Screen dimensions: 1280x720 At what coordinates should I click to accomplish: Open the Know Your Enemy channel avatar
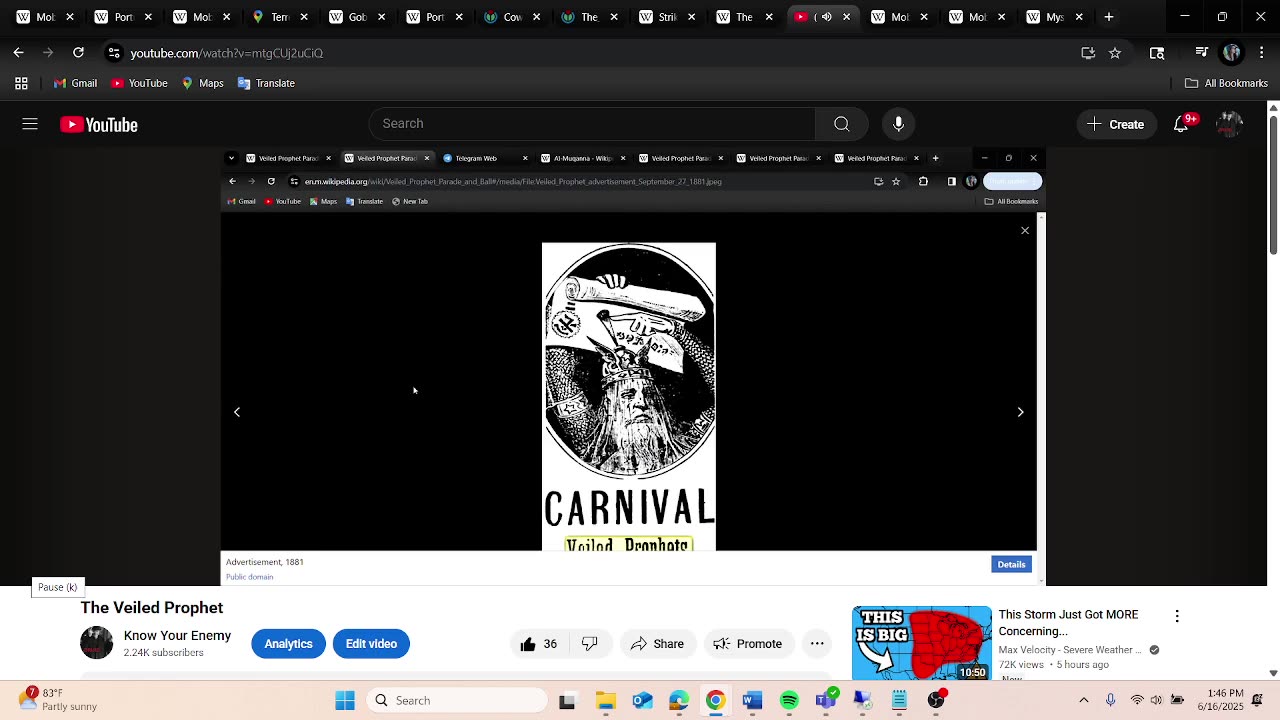tap(97, 643)
